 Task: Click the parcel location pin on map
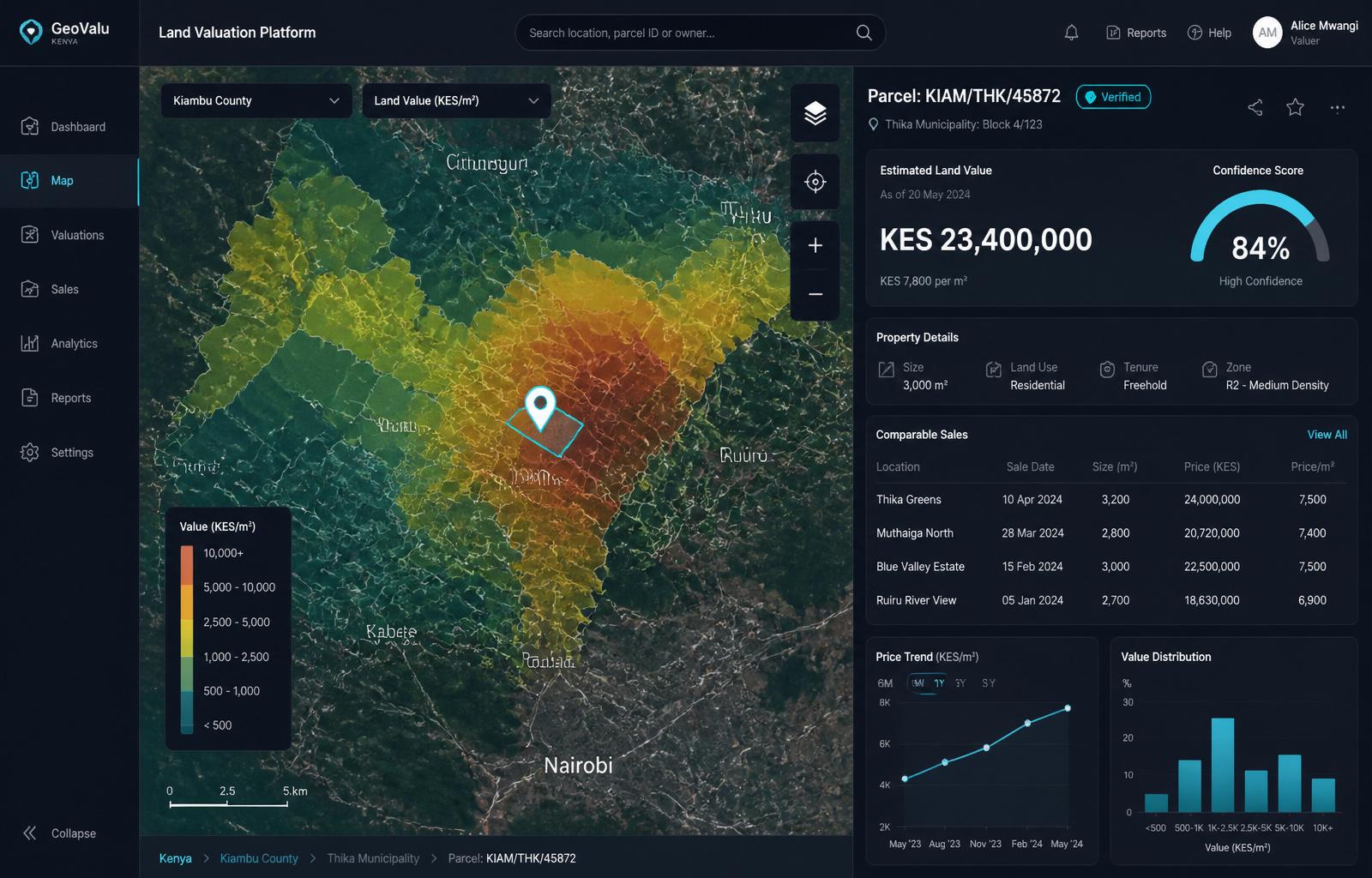(540, 407)
